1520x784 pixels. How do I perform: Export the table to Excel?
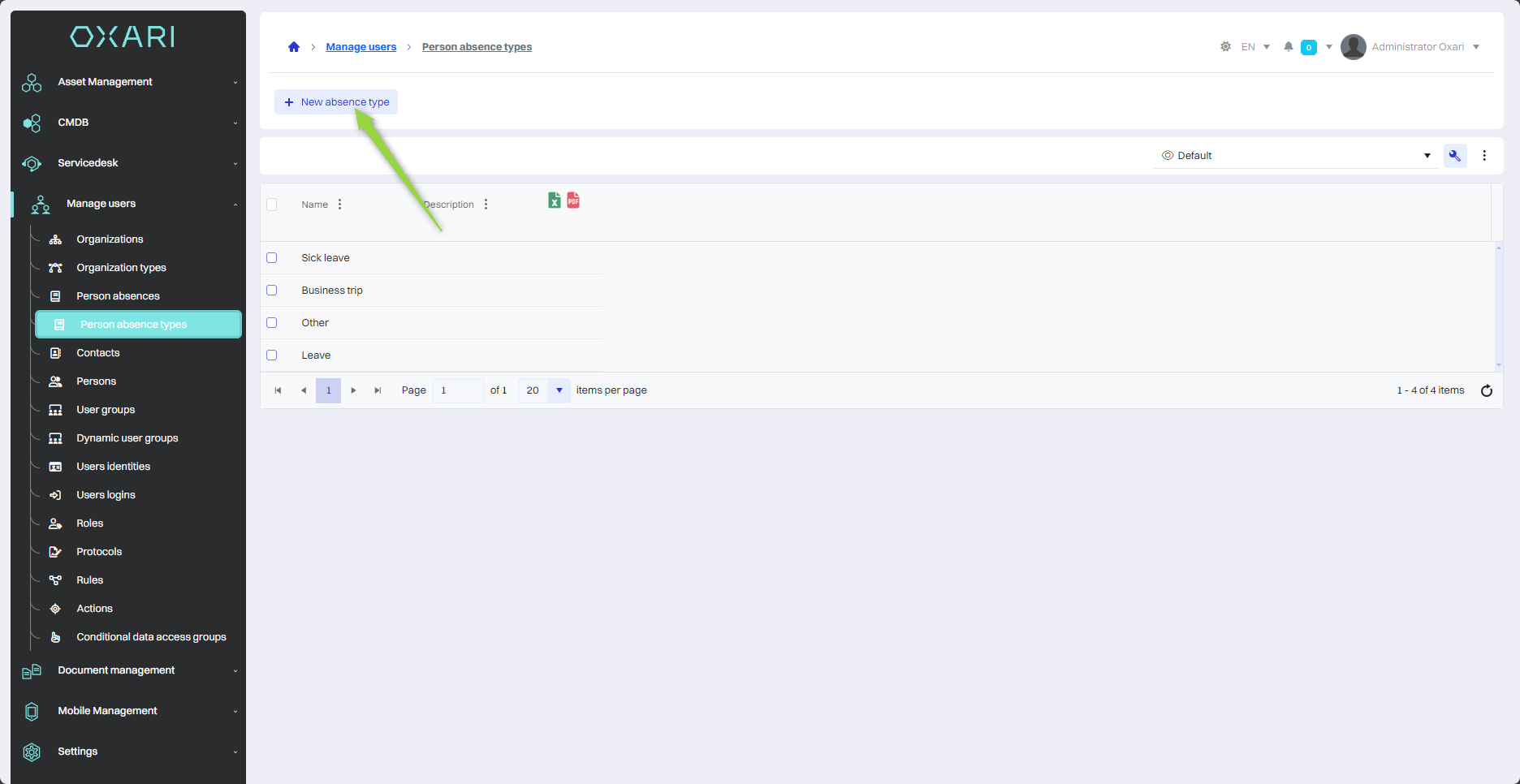point(554,200)
